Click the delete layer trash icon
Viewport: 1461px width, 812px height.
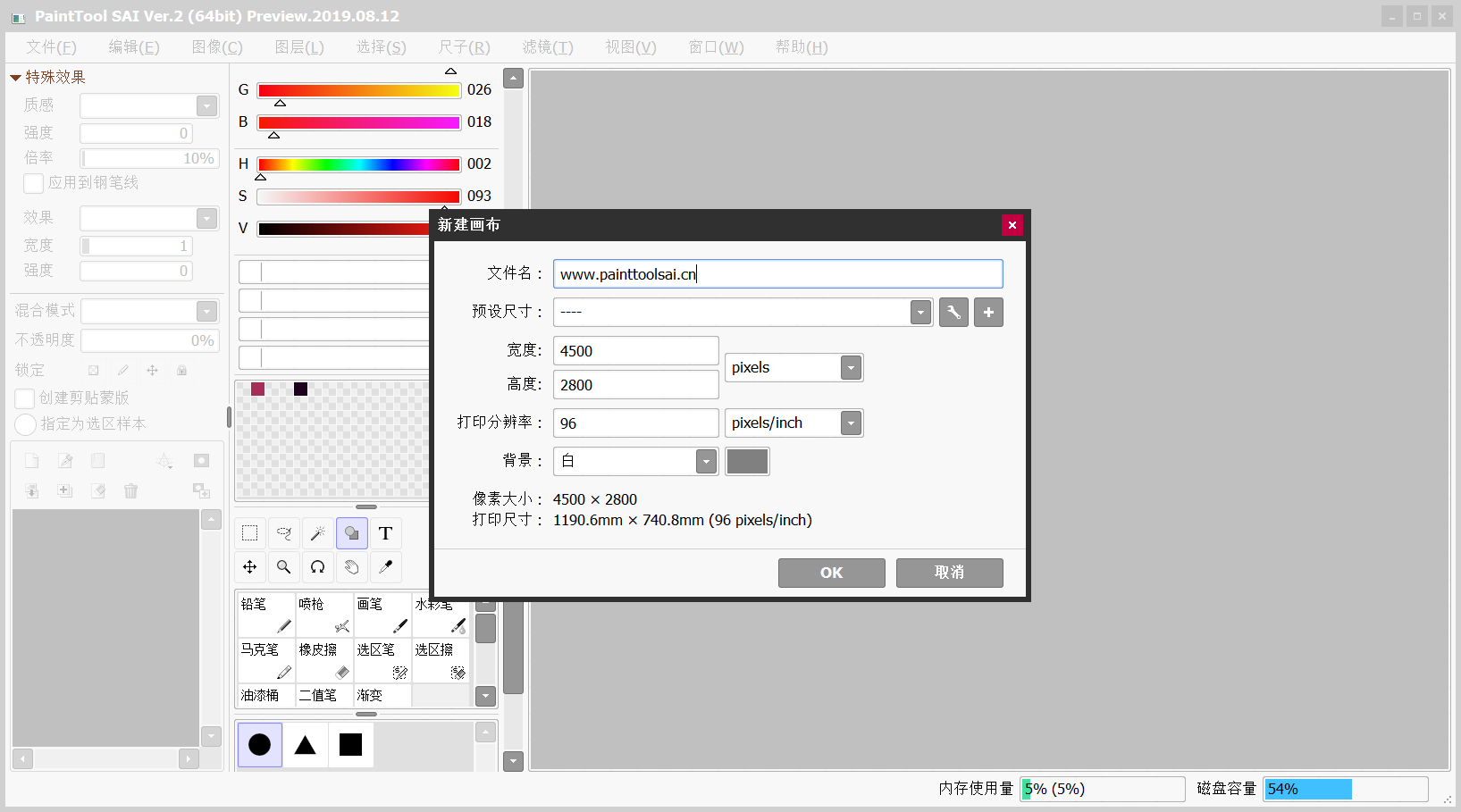coord(131,490)
